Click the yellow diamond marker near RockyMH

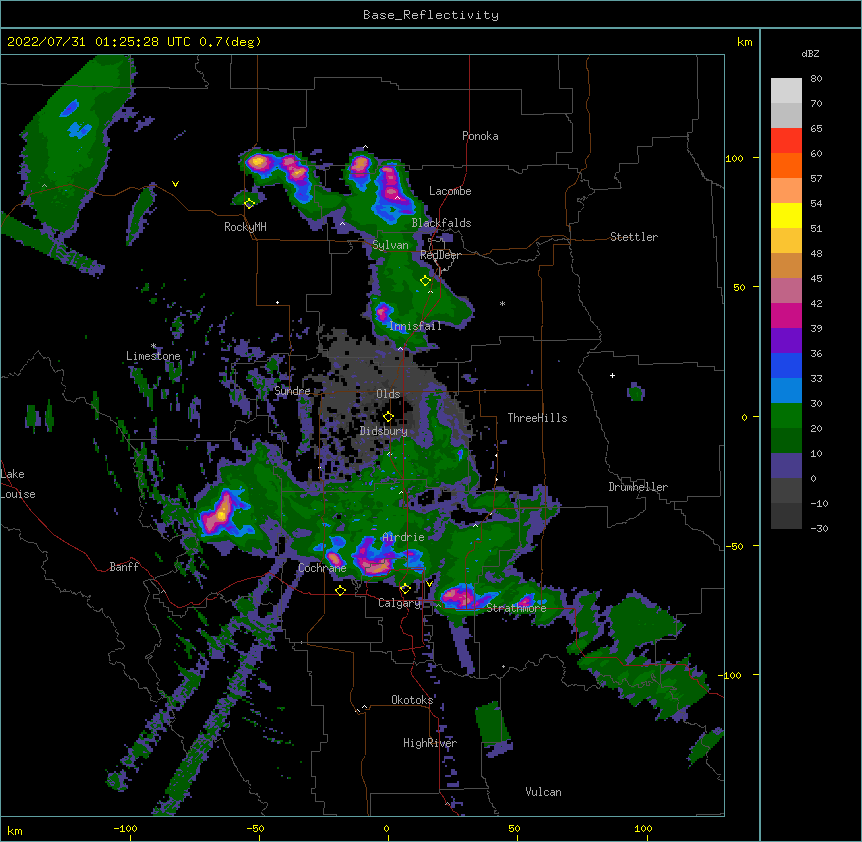[250, 204]
